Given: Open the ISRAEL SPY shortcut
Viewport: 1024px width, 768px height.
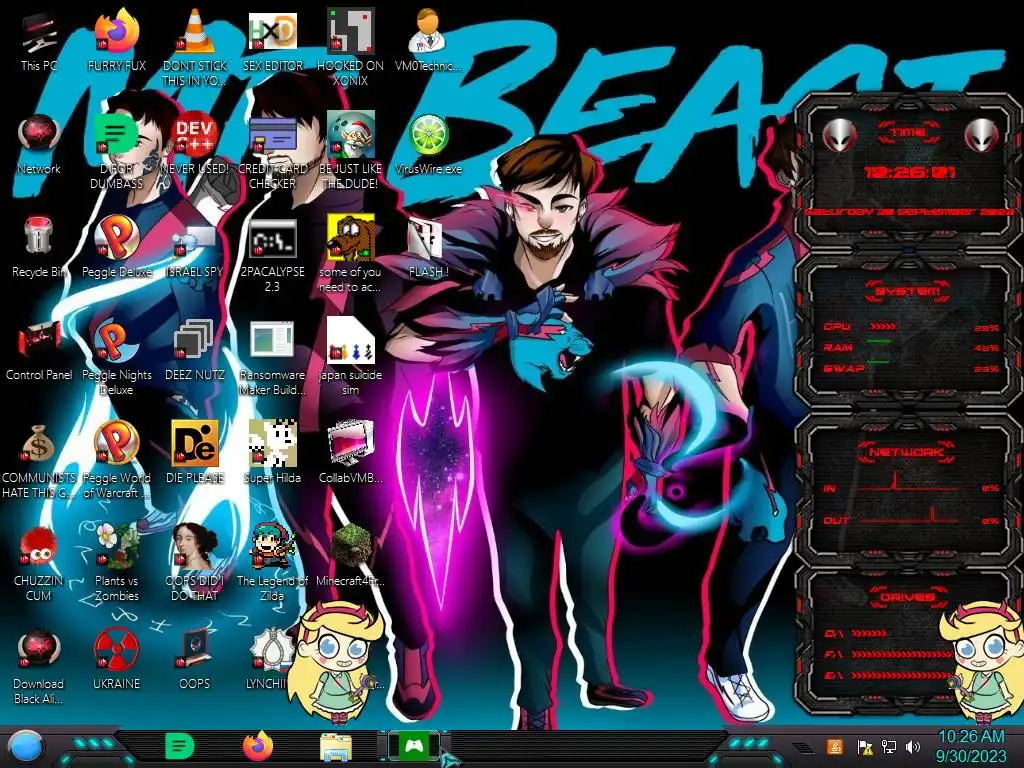Looking at the screenshot, I should pyautogui.click(x=195, y=251).
